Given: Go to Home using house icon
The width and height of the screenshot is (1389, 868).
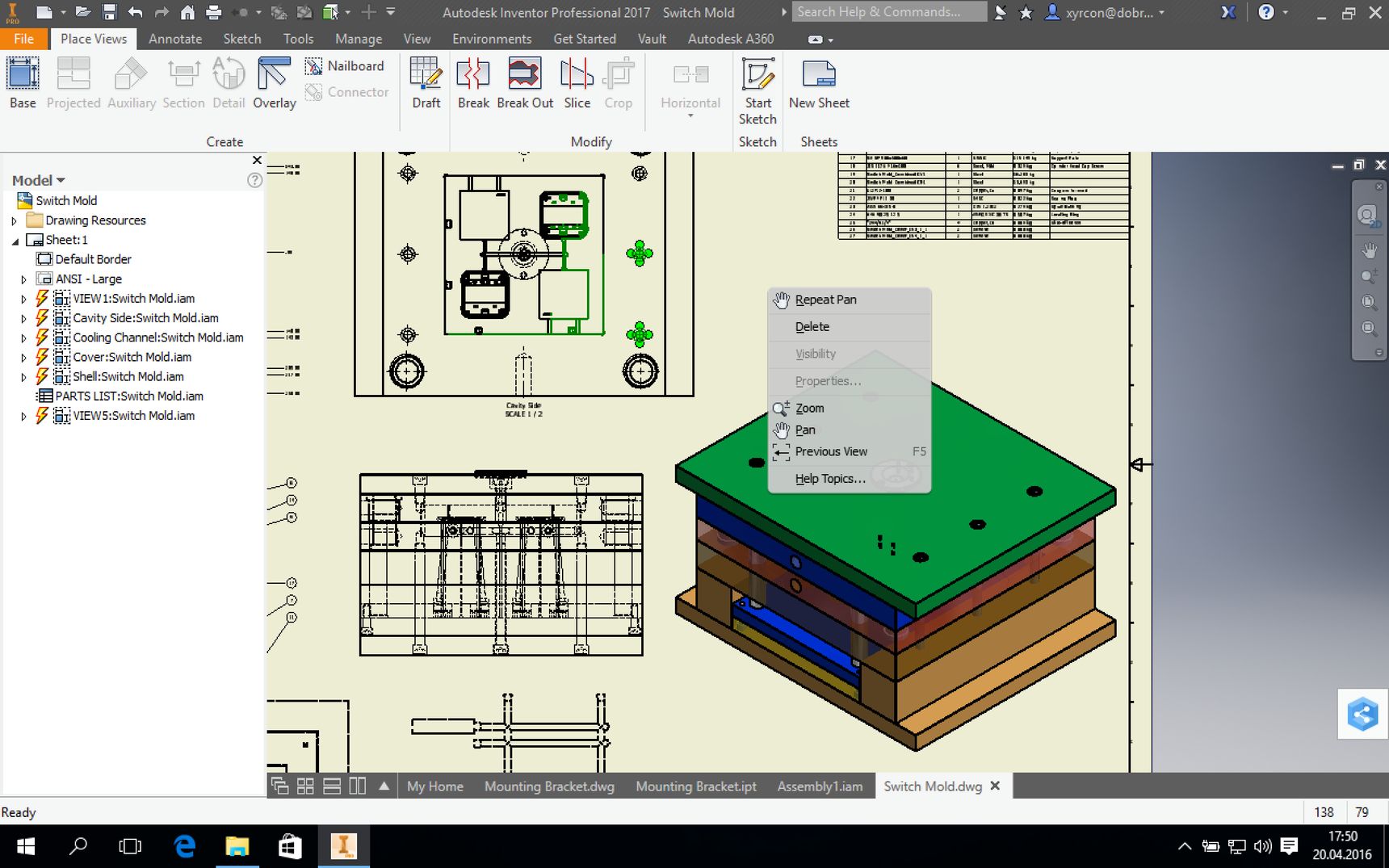Looking at the screenshot, I should pos(187,12).
